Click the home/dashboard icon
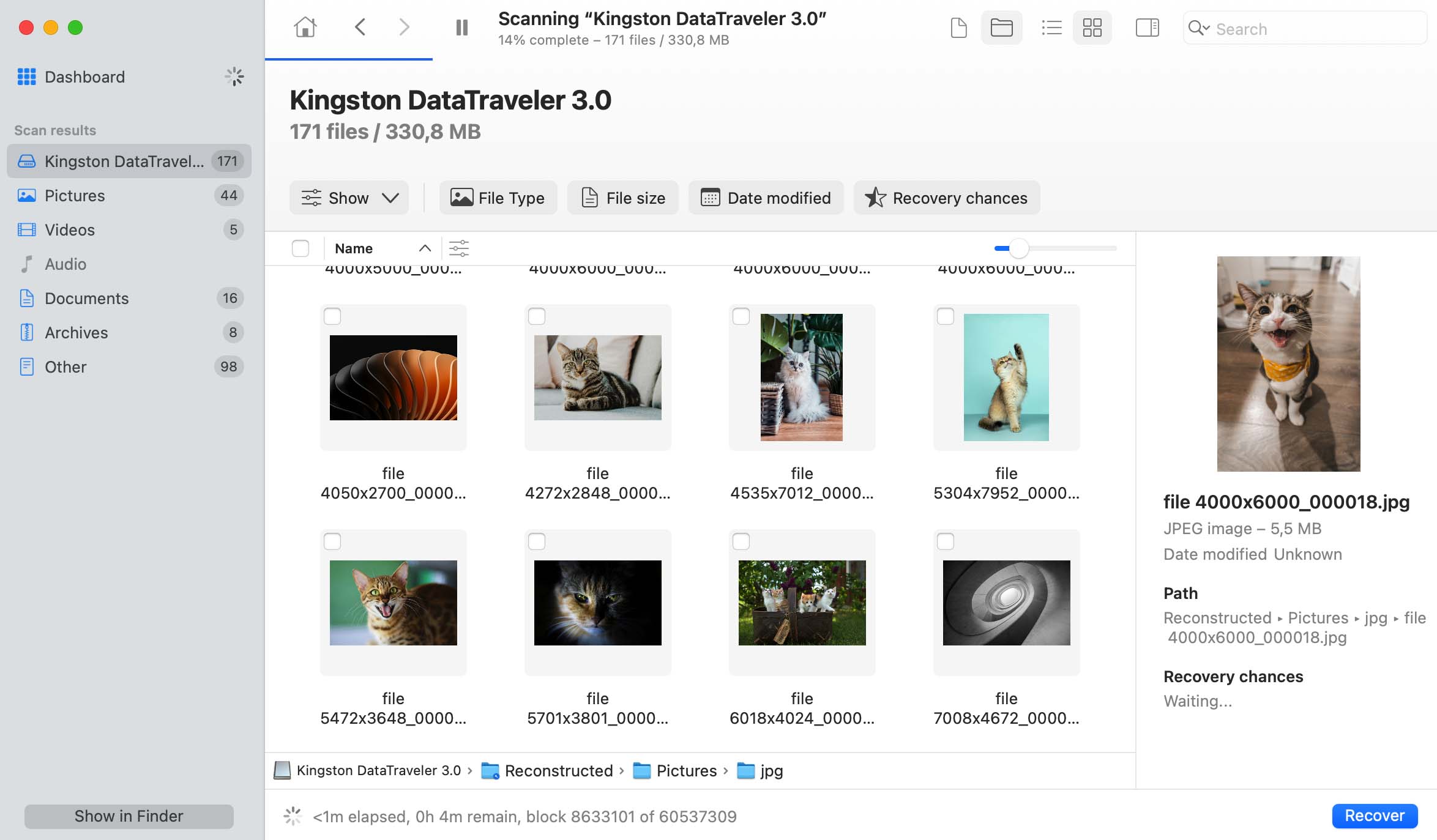This screenshot has height=840, width=1437. 305,27
